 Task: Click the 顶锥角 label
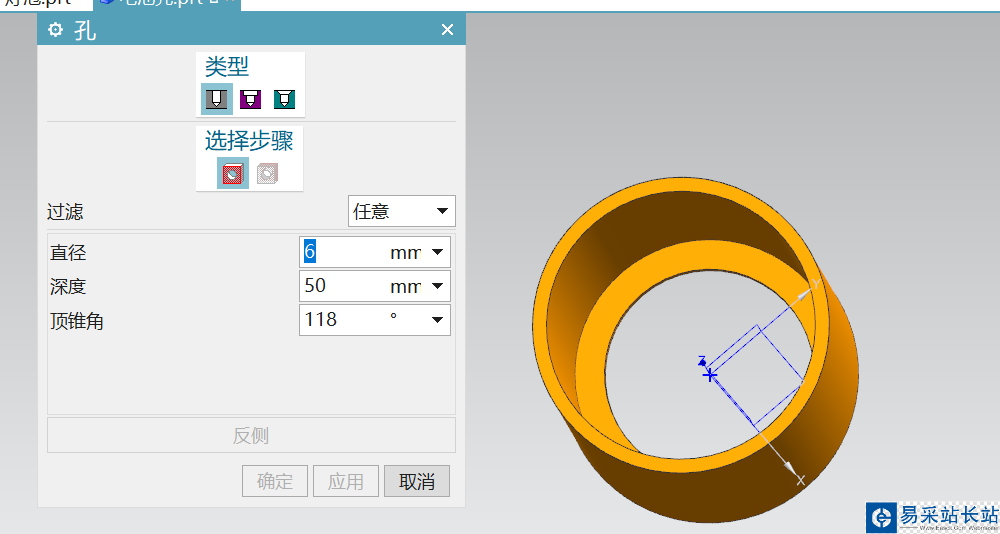tap(77, 322)
